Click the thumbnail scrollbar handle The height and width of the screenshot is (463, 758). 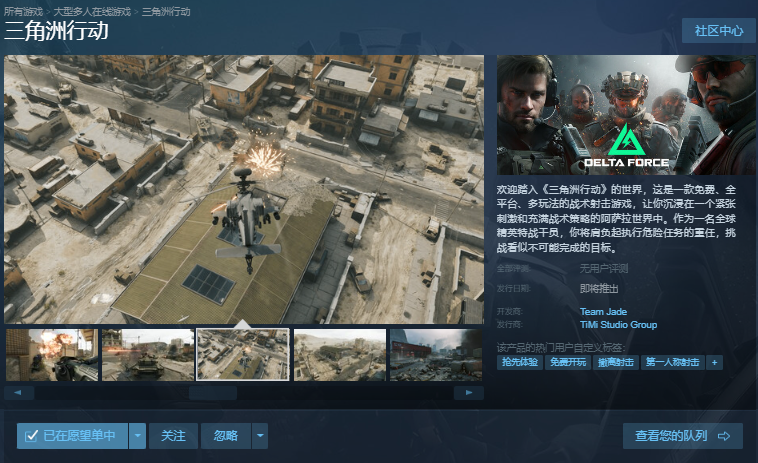point(213,393)
